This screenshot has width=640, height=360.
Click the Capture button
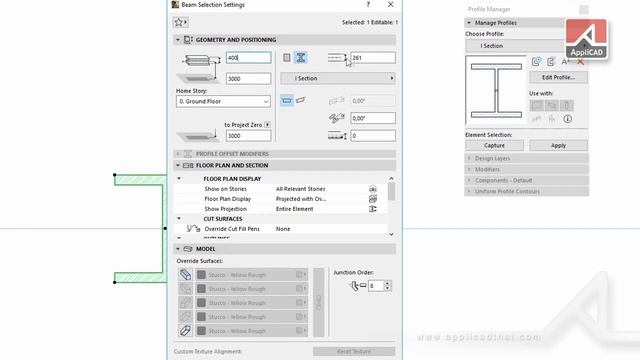pos(494,145)
